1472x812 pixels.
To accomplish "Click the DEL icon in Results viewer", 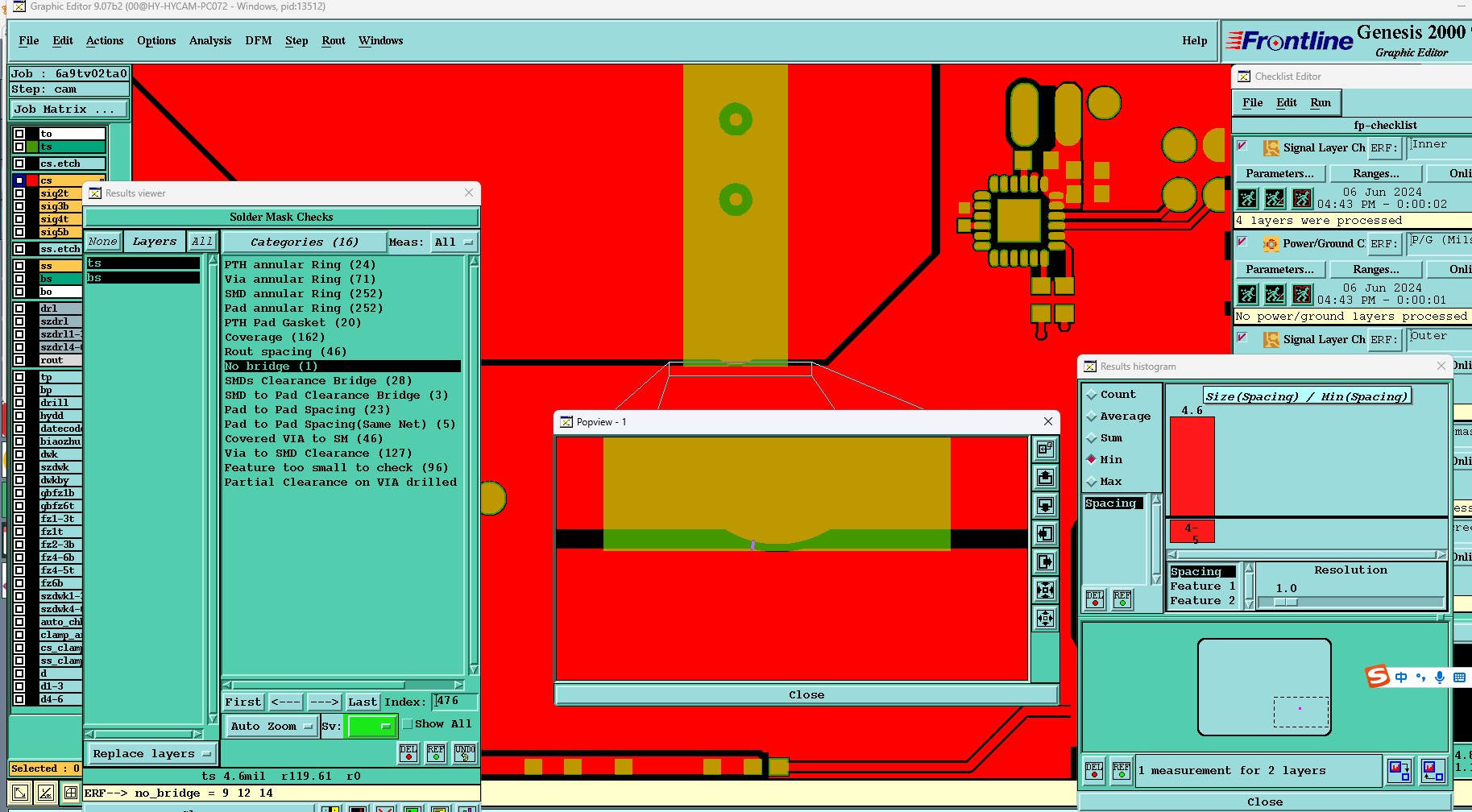I will tap(408, 753).
